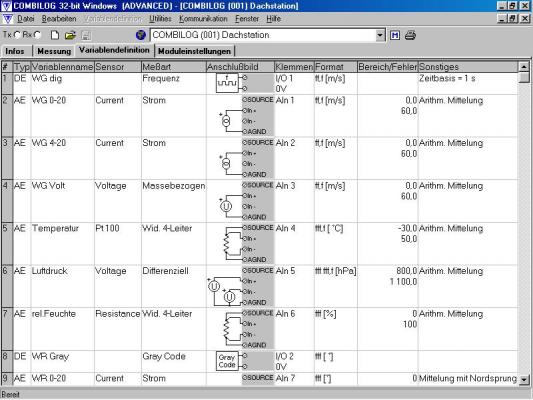
Task: Toggle the Tx indicator radio button
Action: pos(17,35)
